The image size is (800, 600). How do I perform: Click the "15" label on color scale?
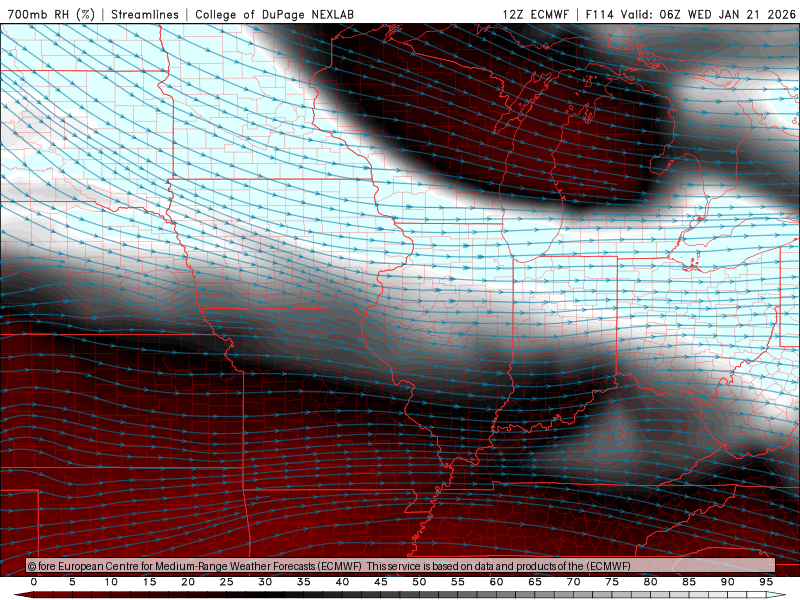click(149, 582)
